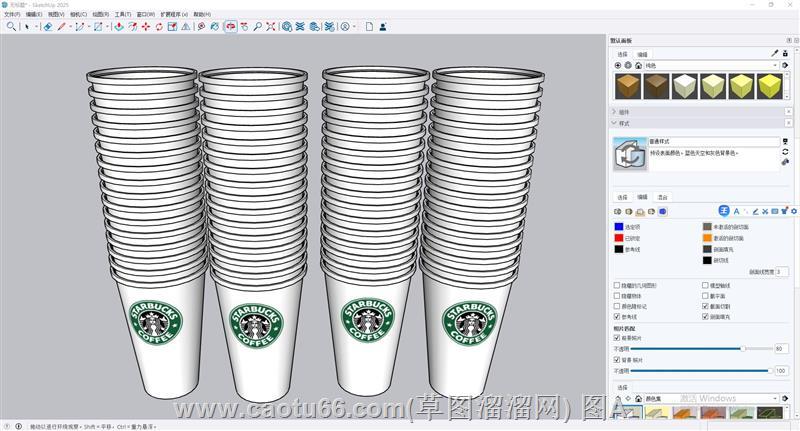Open the Arc tool dropdown arrow
This screenshot has width=800, height=431.
pos(88,27)
